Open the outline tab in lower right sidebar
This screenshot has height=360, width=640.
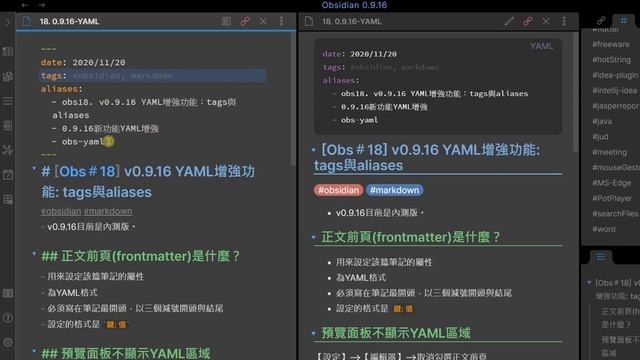point(601,257)
